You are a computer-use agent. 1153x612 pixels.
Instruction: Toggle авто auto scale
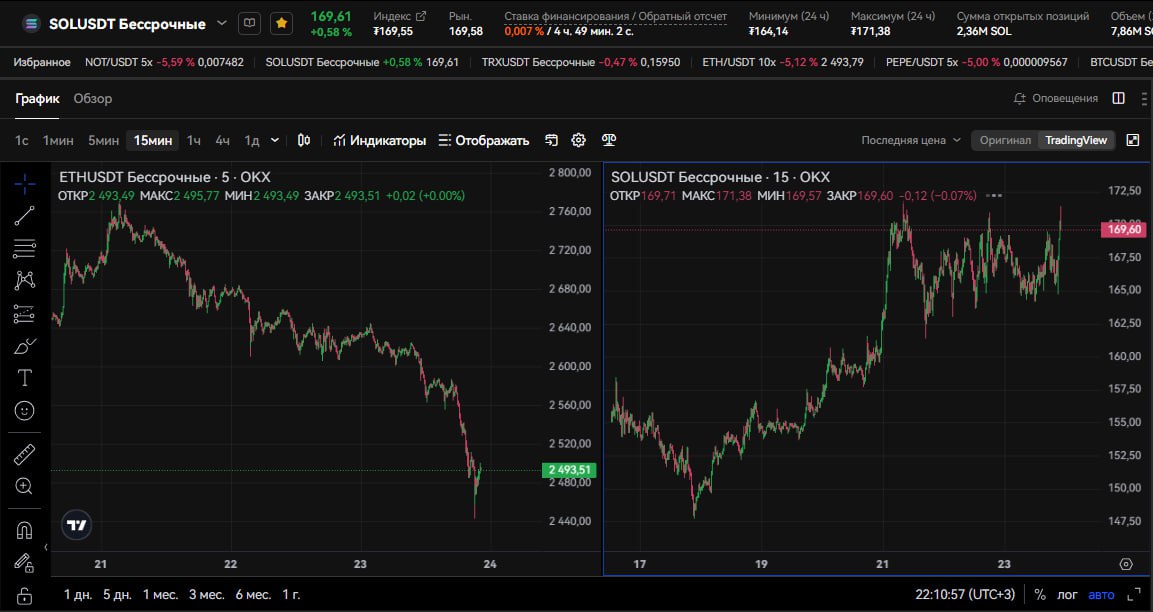(1101, 594)
